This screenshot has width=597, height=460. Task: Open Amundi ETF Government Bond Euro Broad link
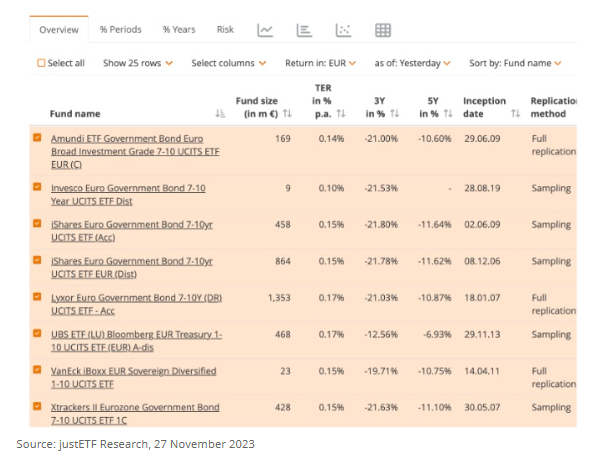pos(135,152)
